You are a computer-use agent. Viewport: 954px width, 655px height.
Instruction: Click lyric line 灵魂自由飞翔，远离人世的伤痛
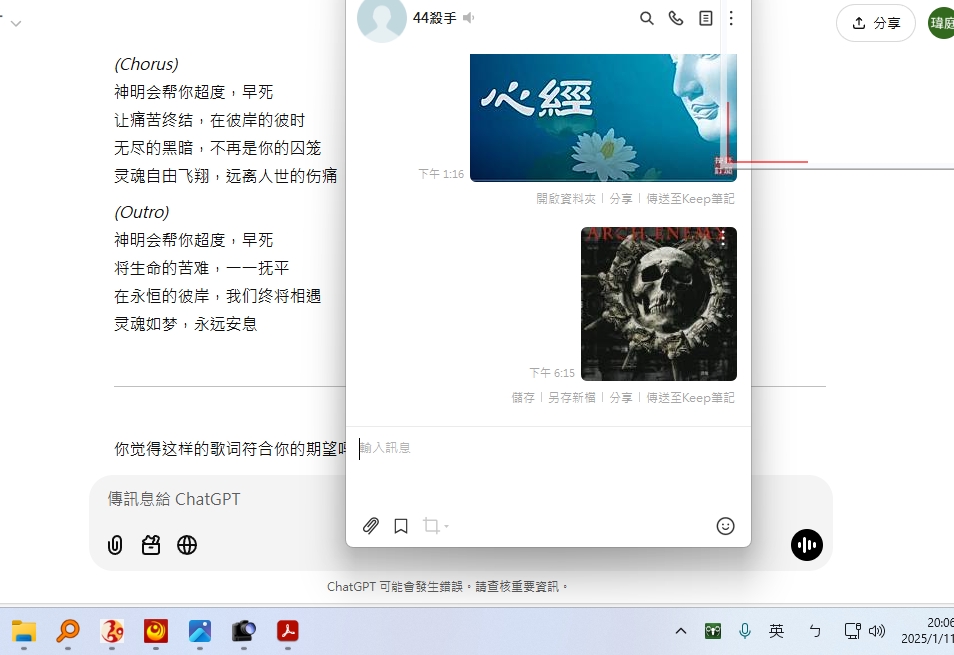pos(226,176)
